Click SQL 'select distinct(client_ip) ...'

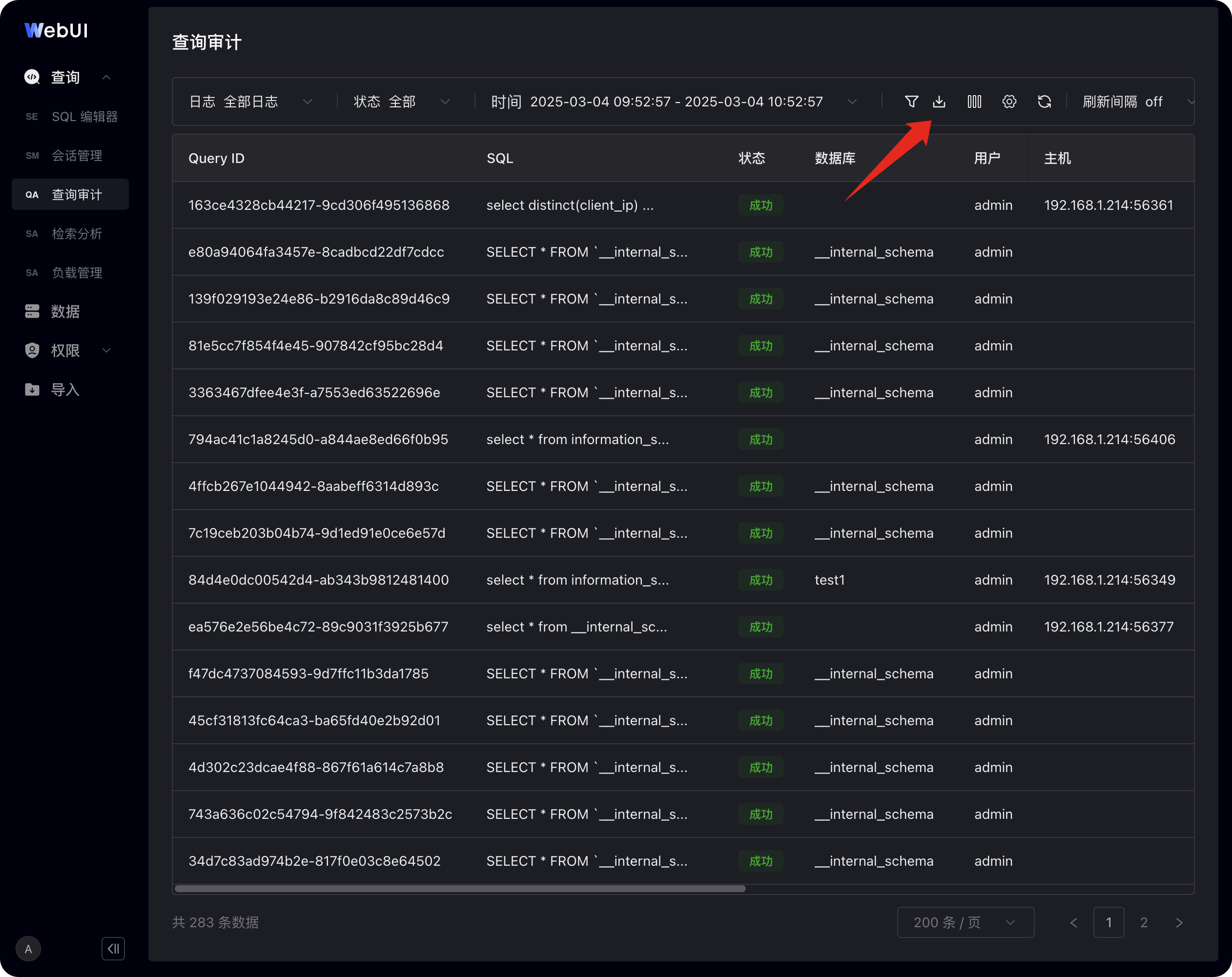[x=570, y=205]
